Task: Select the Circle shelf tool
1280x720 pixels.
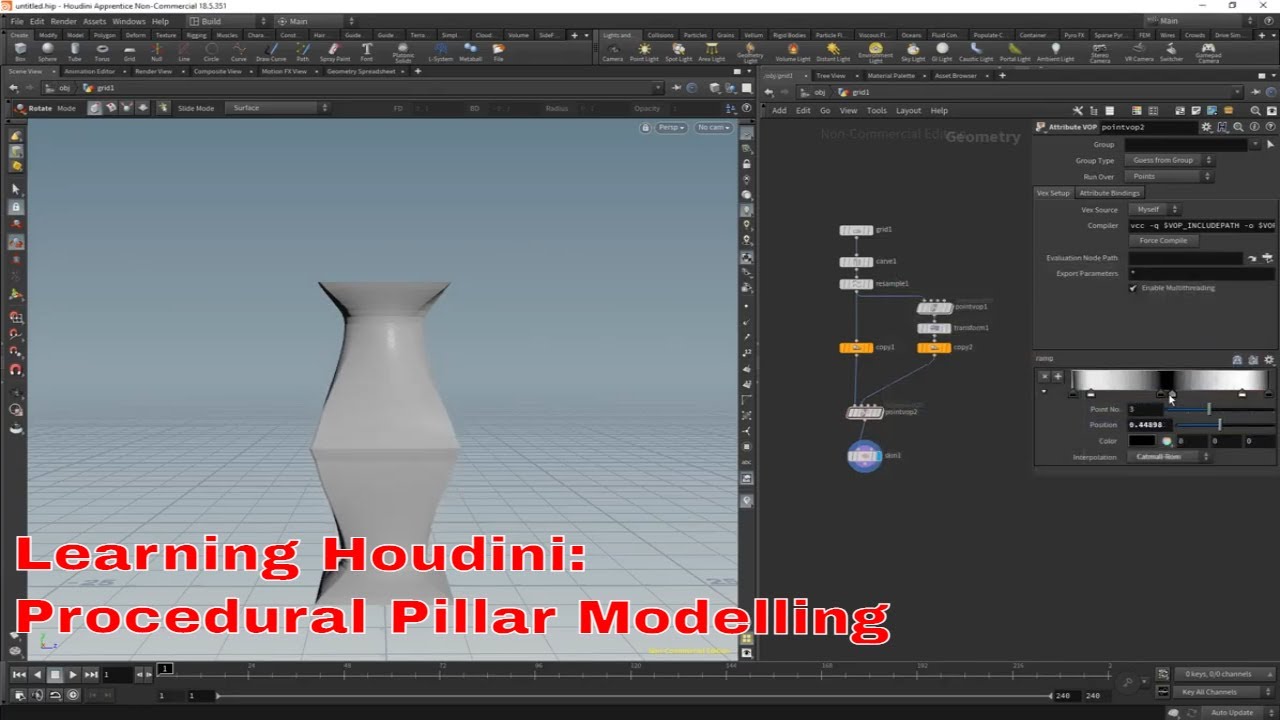Action: (x=211, y=51)
